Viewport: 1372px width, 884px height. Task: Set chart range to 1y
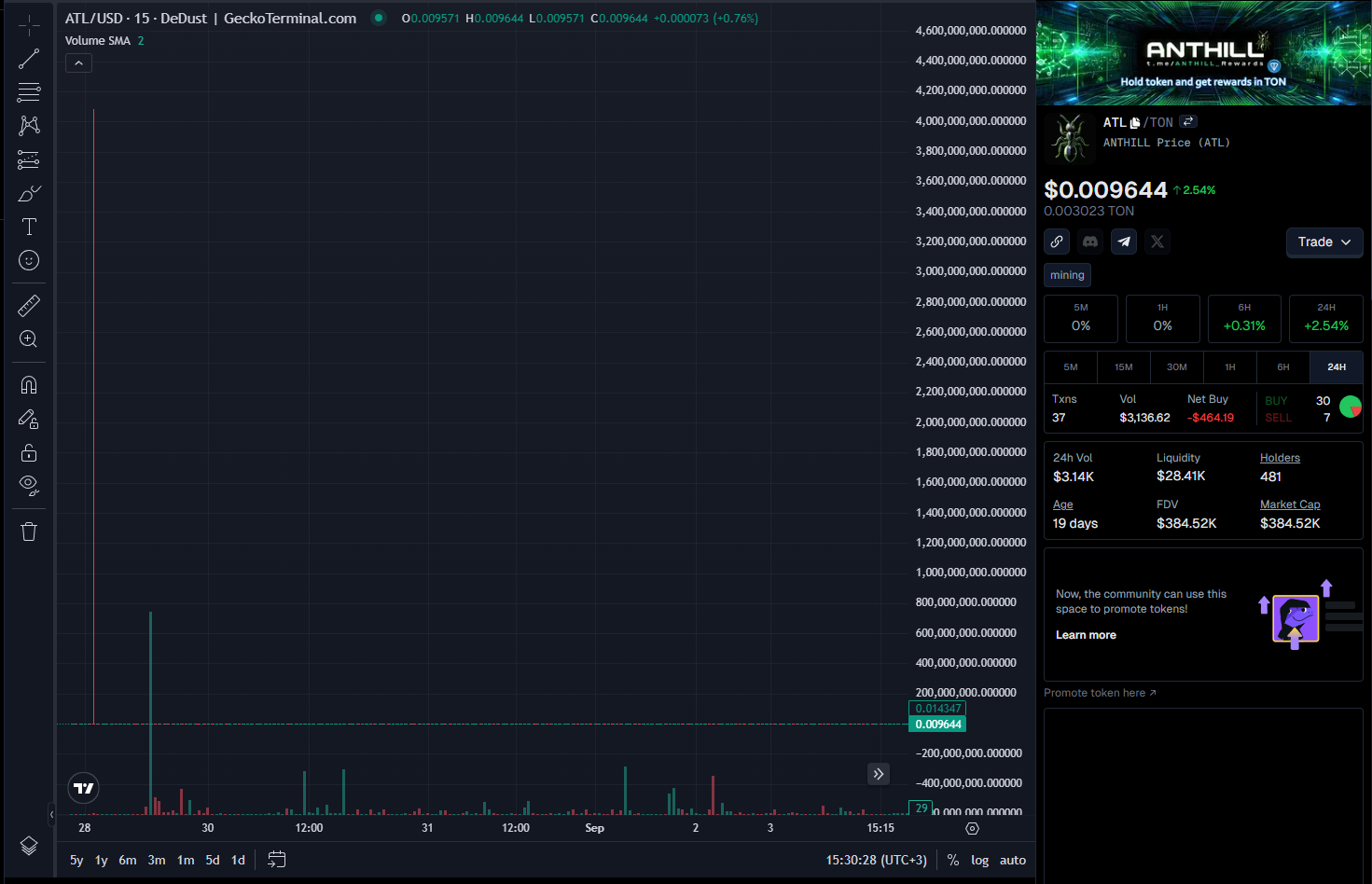pyautogui.click(x=101, y=860)
